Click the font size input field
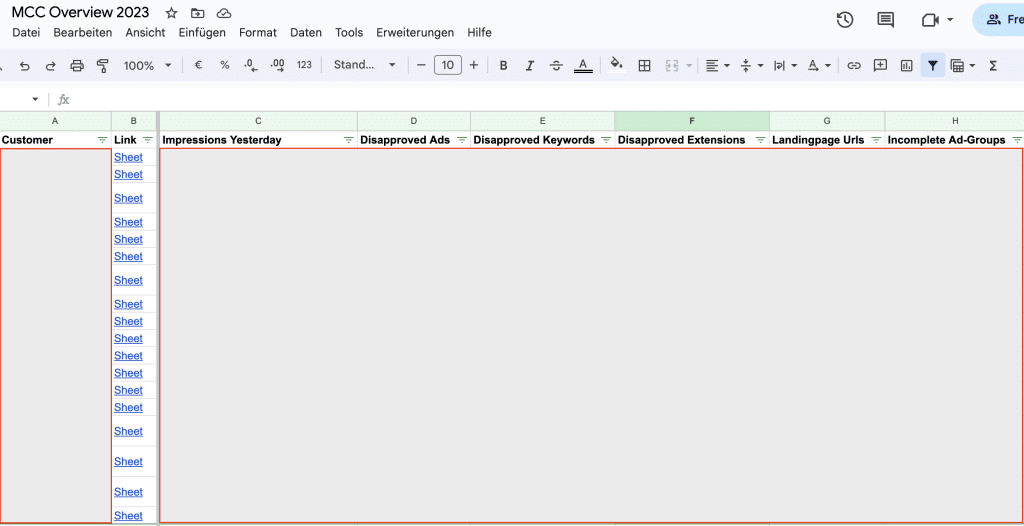The image size is (1024, 526). coord(447,65)
